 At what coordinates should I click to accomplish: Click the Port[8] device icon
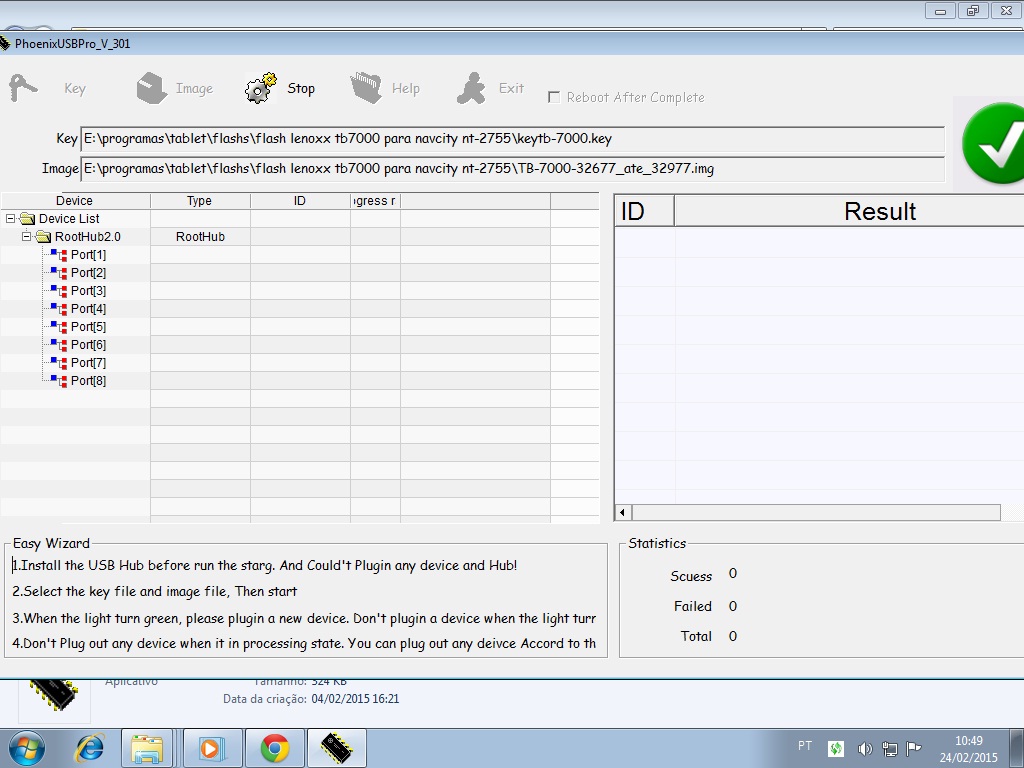pos(59,381)
